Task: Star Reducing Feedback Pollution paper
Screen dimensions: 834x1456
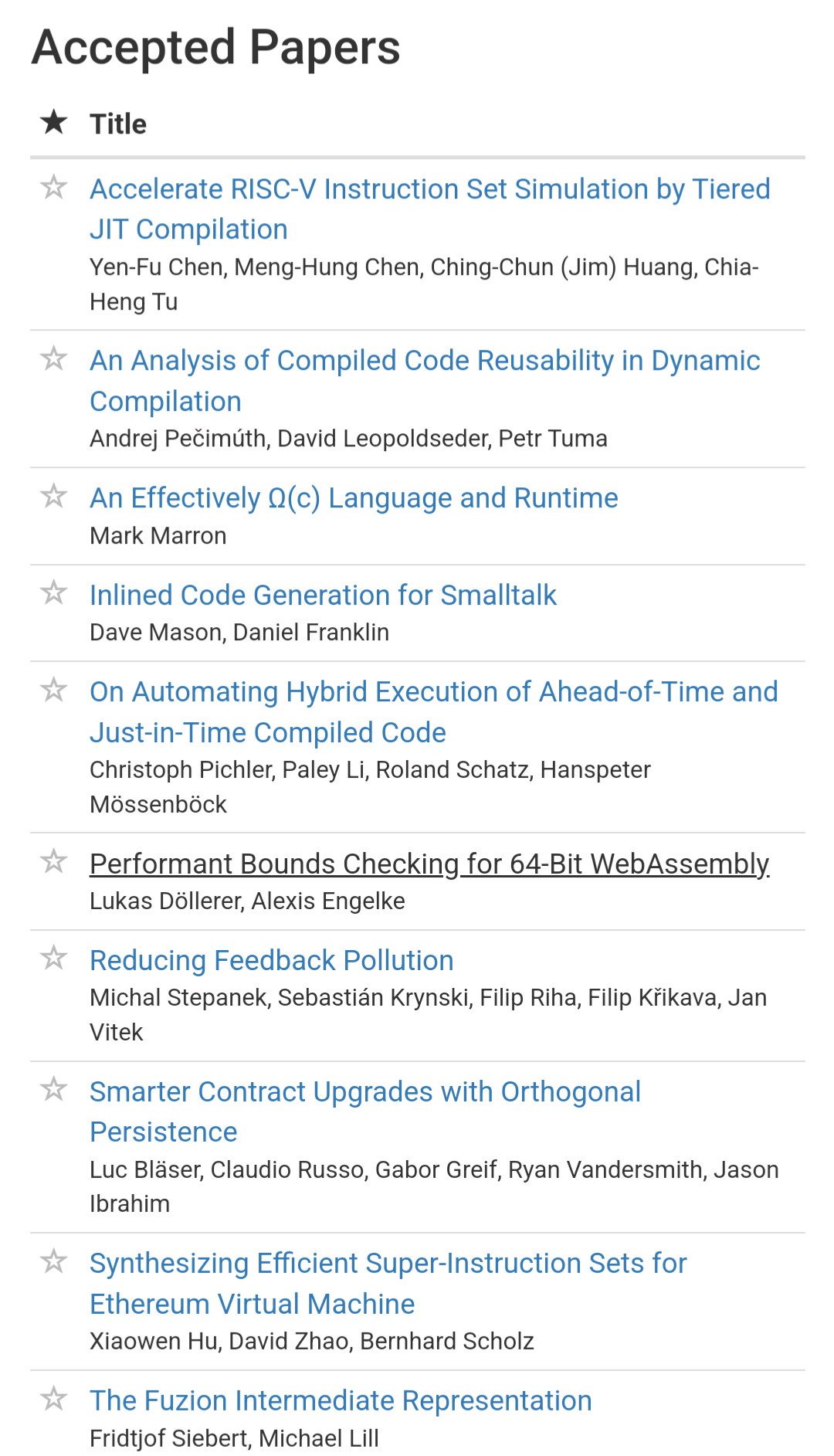Action: click(x=53, y=958)
